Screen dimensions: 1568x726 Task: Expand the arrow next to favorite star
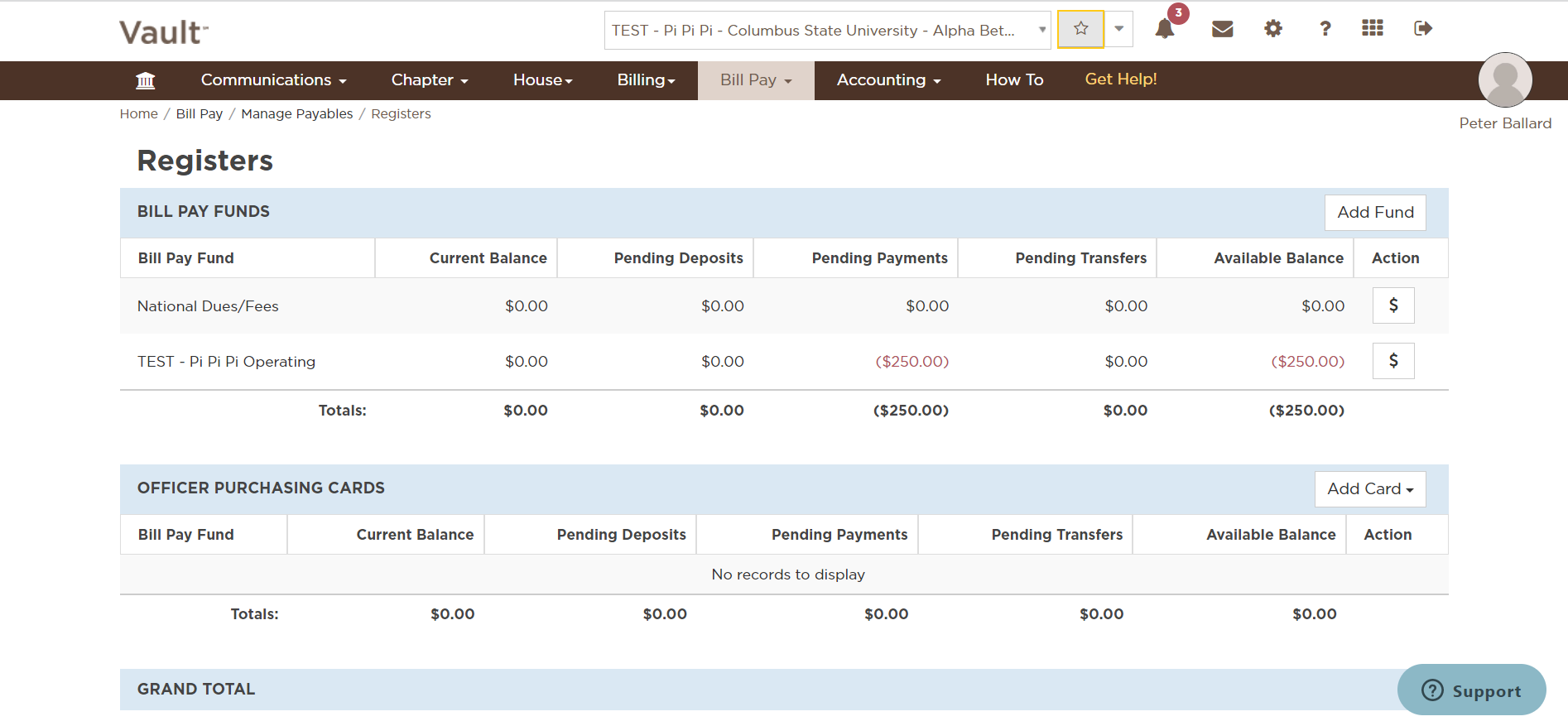(x=1118, y=29)
